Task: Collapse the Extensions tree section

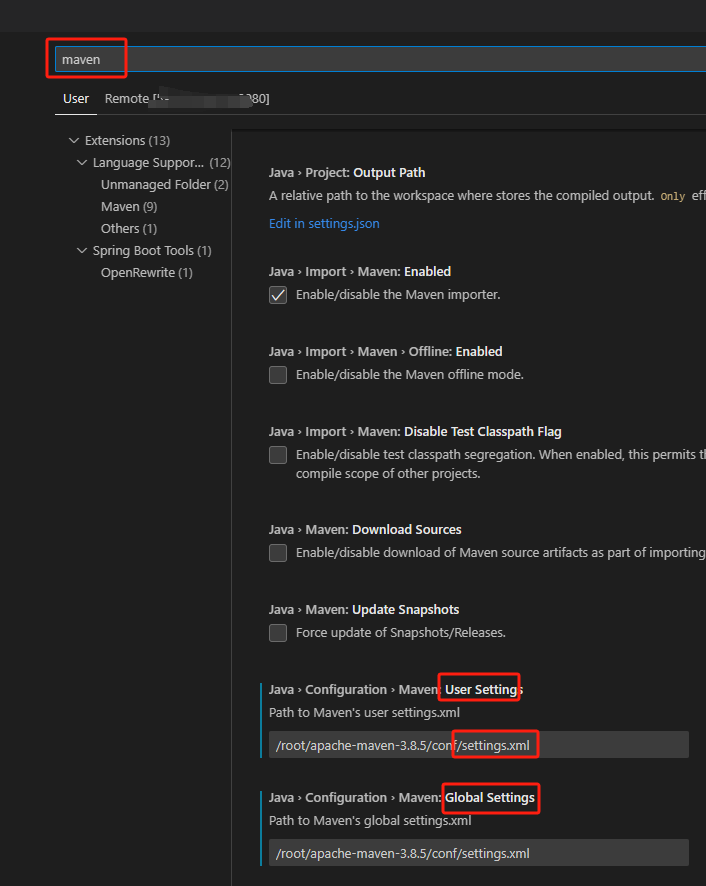Action: click(x=75, y=140)
